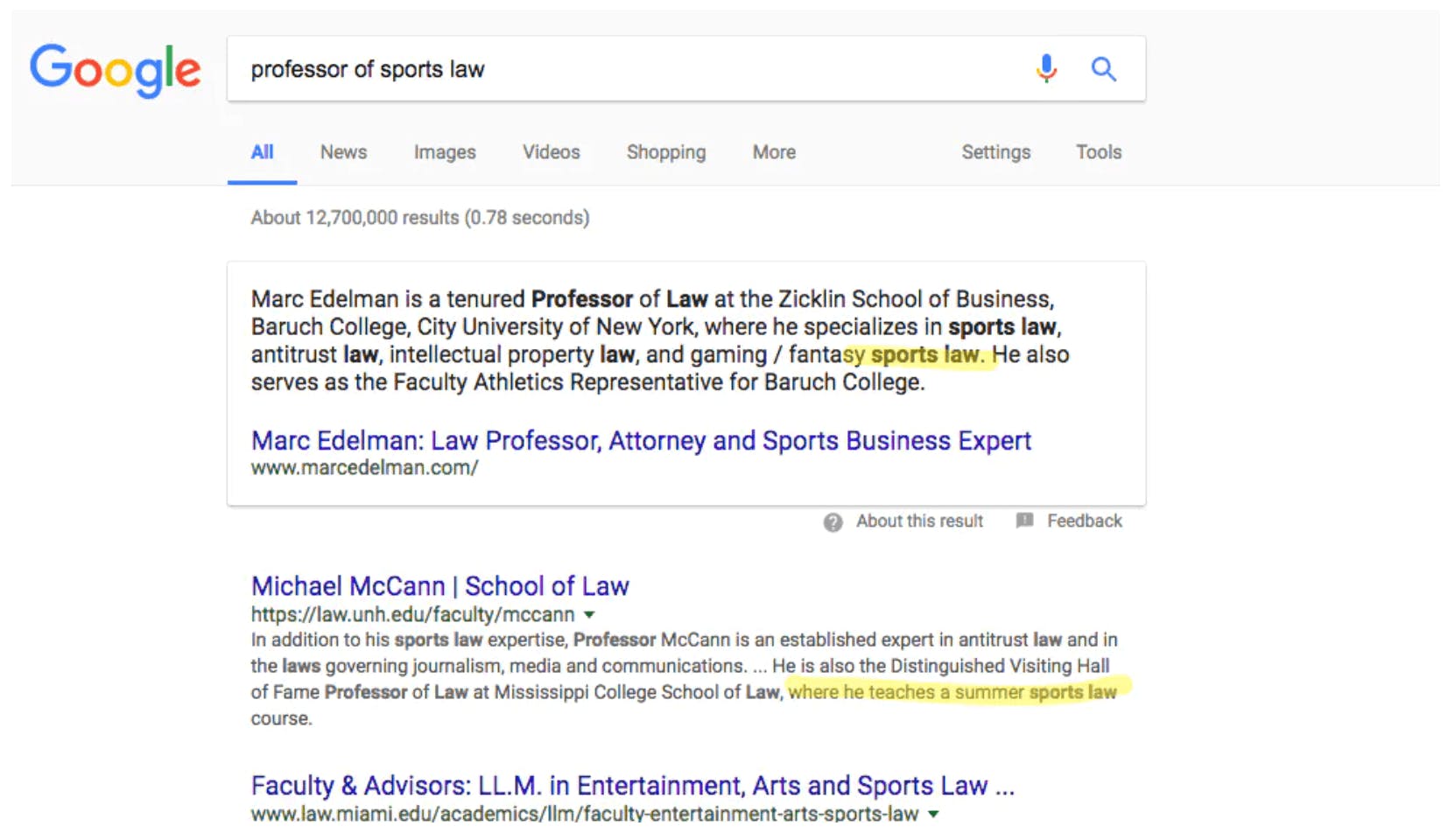Screen dimensions: 1455x840
Task: Switch to the Images tab
Action: pyautogui.click(x=444, y=152)
